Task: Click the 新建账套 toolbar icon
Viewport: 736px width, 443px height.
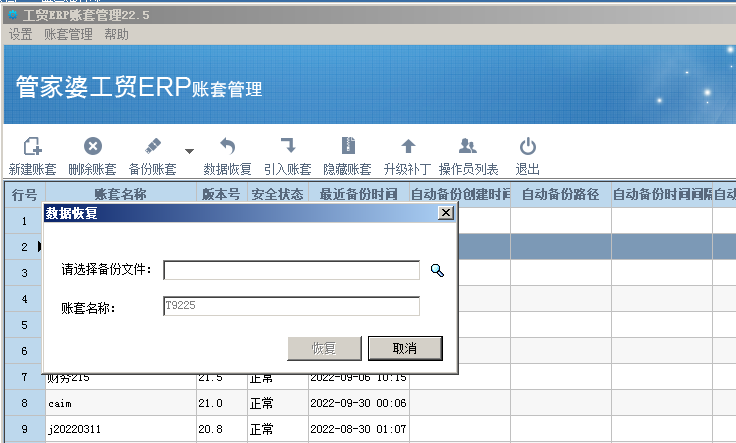Action: point(32,146)
